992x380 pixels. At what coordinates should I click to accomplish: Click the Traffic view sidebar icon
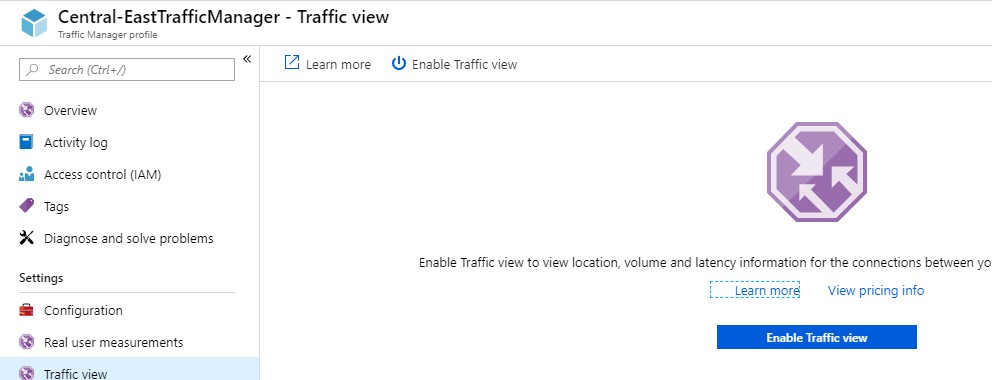point(26,374)
